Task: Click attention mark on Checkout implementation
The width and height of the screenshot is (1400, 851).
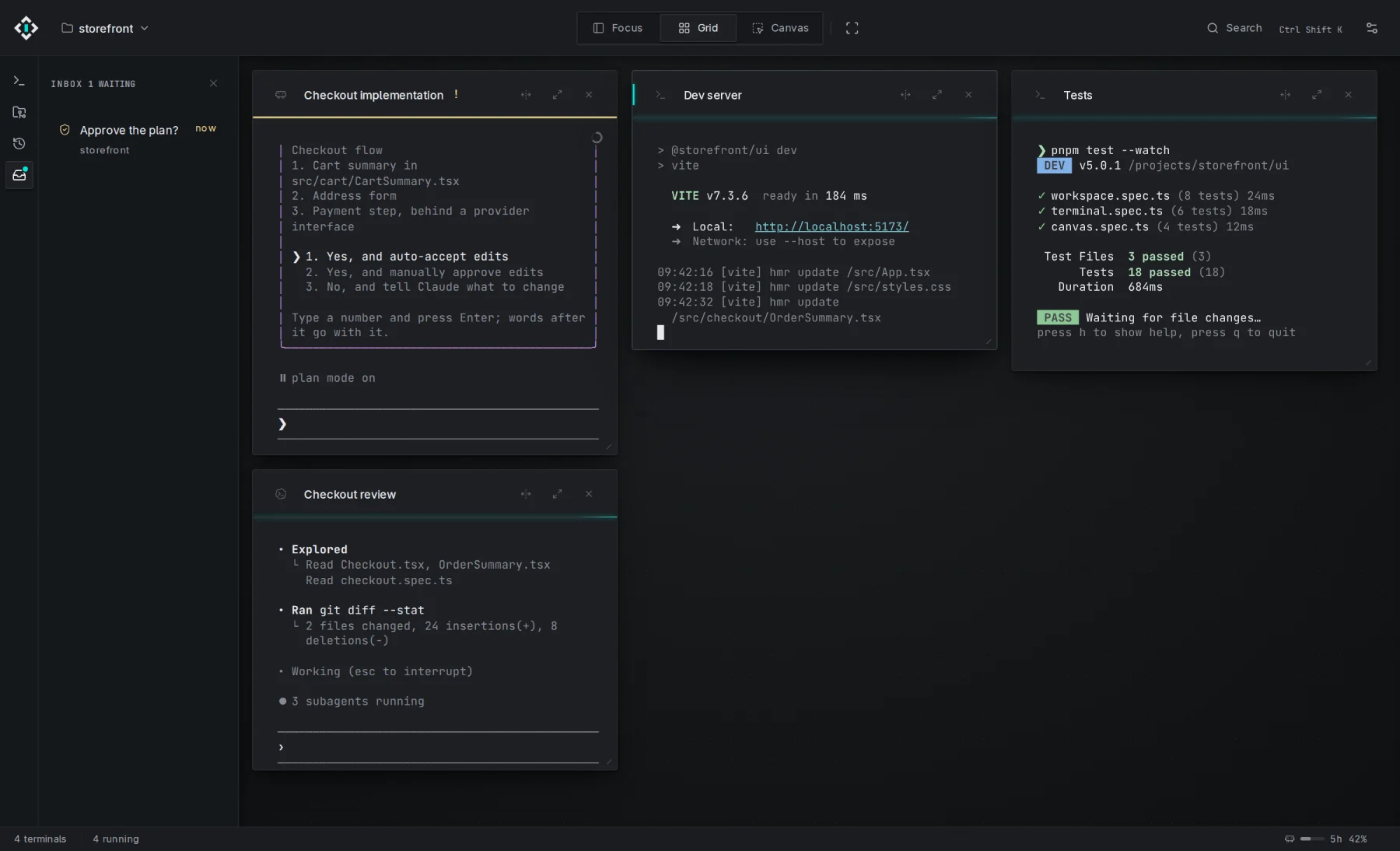Action: coord(456,94)
